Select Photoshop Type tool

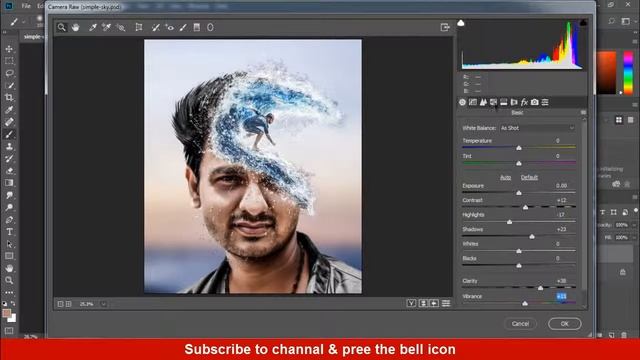click(9, 232)
